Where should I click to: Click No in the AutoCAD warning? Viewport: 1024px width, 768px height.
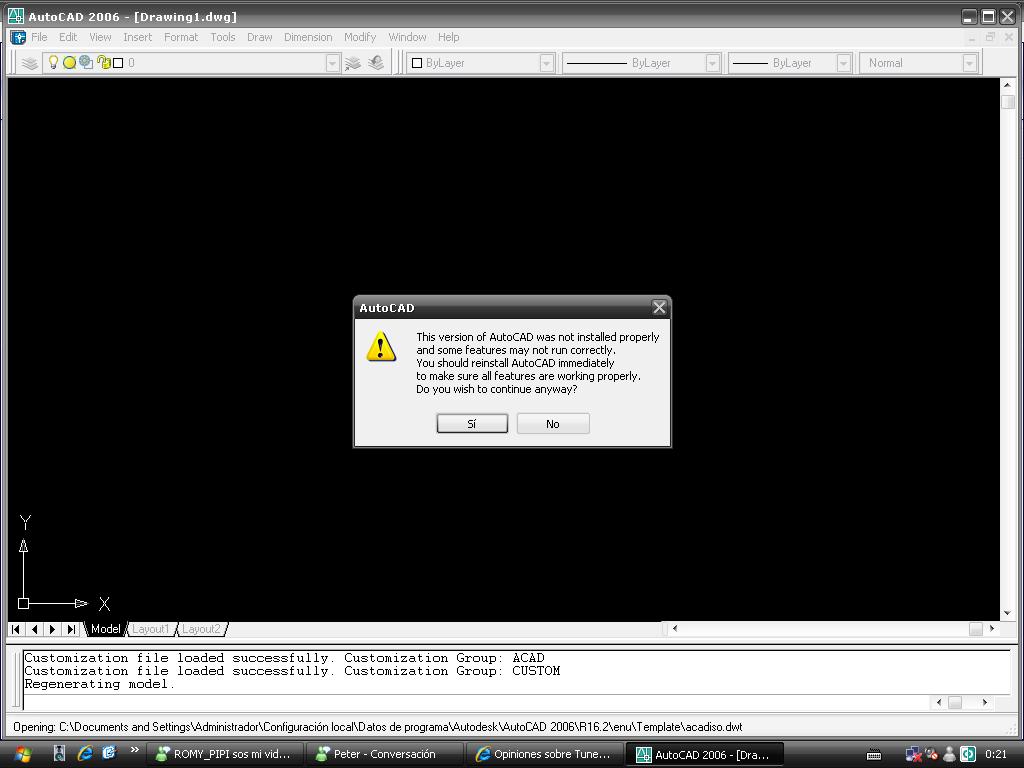(x=553, y=424)
